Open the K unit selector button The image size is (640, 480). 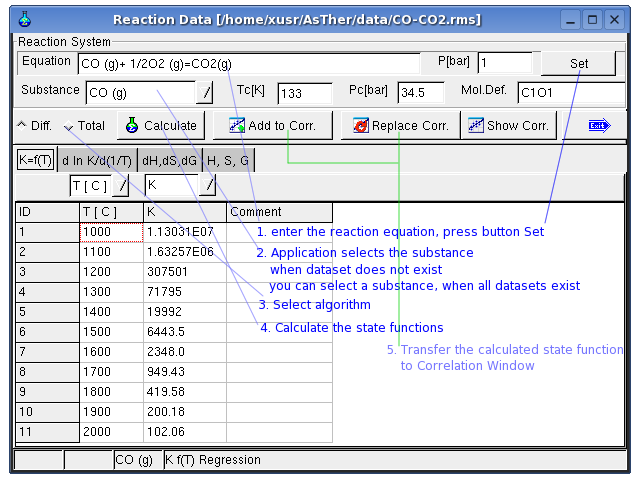point(207,185)
